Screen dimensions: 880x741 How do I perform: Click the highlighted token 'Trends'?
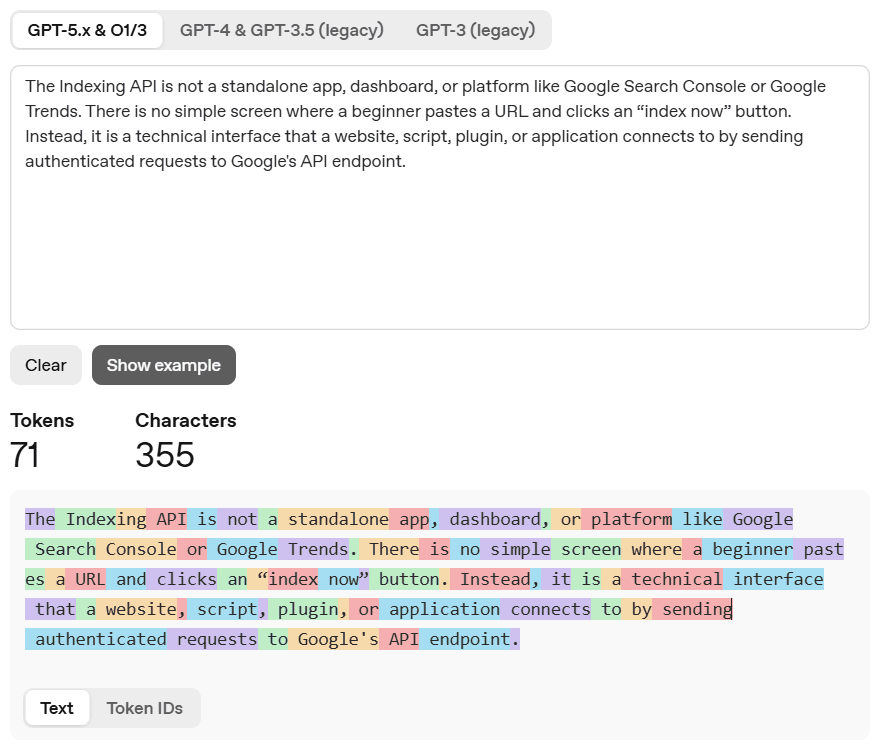pos(313,549)
